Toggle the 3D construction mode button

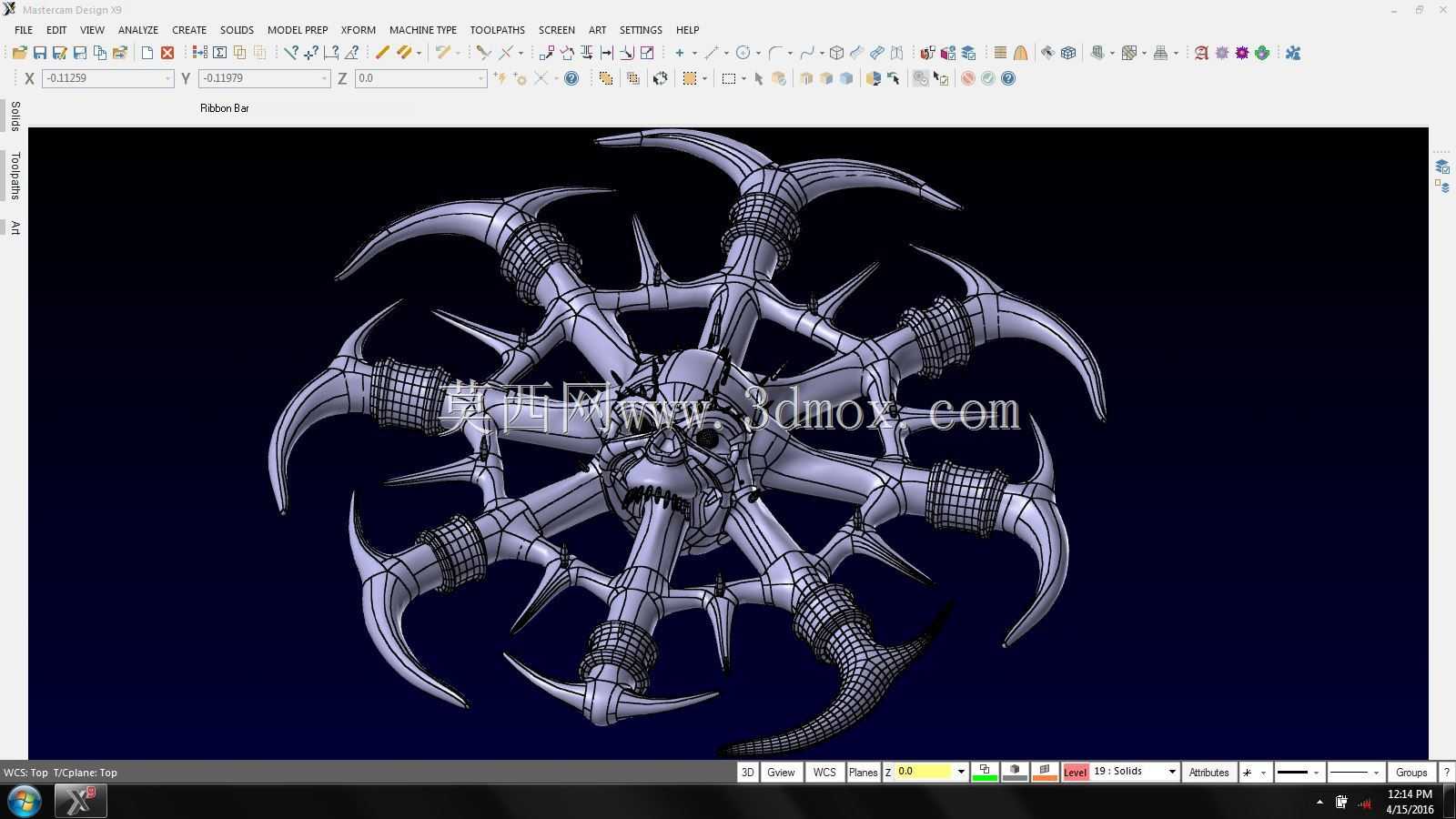pyautogui.click(x=747, y=772)
